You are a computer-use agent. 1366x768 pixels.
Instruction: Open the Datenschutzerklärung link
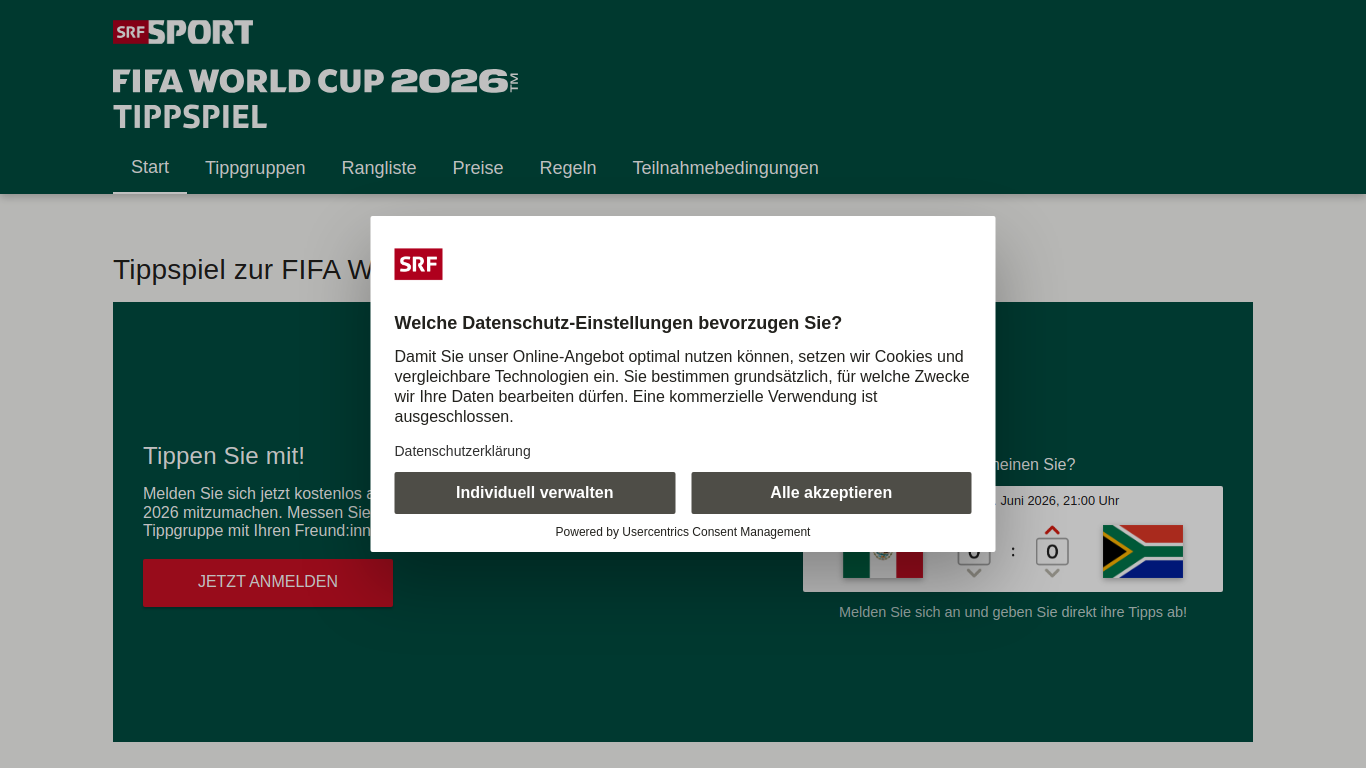462,451
